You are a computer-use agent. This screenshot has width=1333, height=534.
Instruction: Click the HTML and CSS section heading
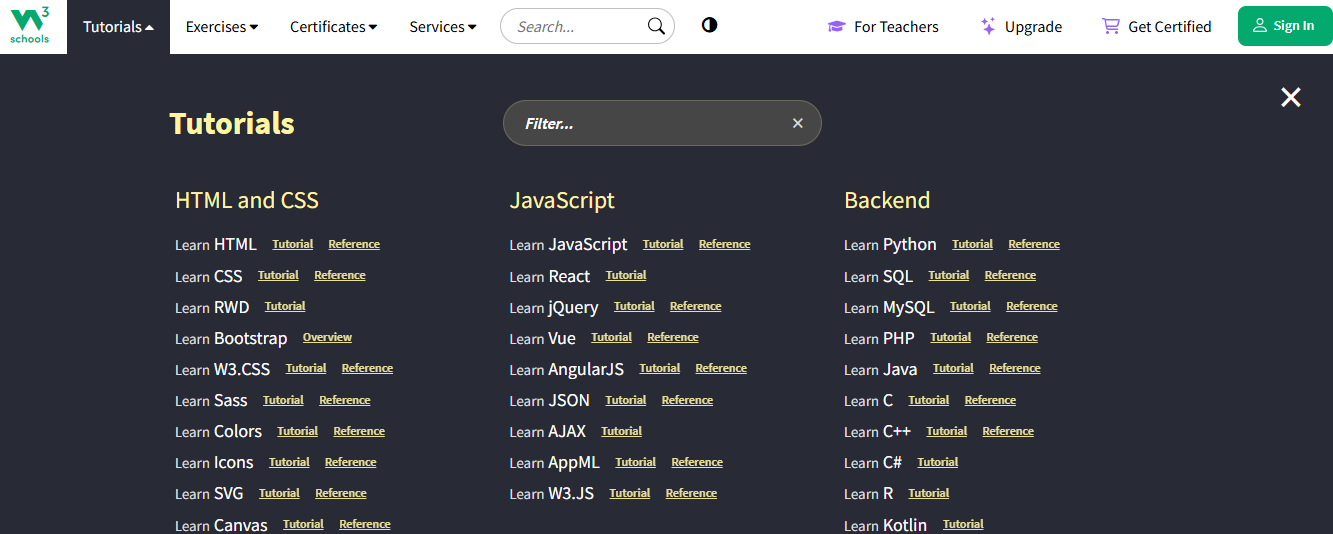tap(247, 200)
